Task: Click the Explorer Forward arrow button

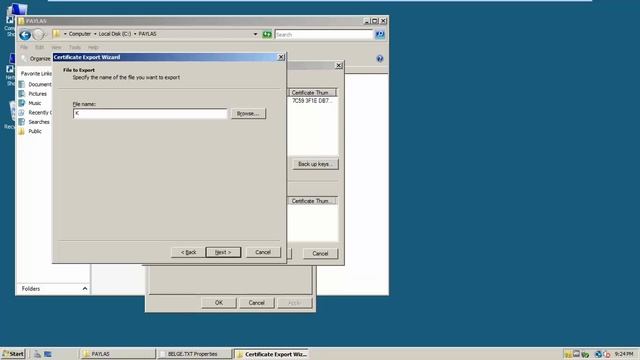Action: [38, 35]
